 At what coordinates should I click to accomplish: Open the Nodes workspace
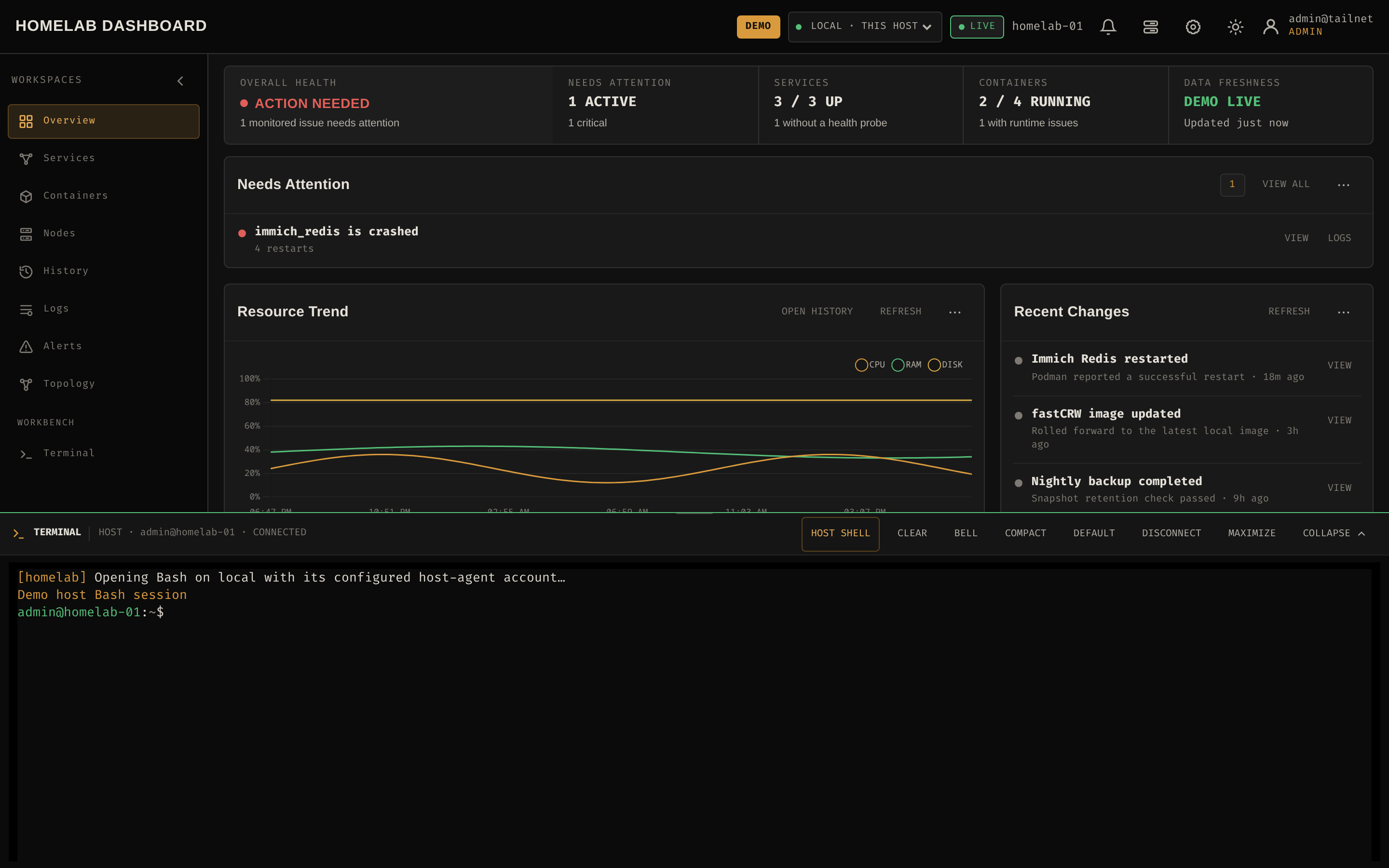coord(103,234)
